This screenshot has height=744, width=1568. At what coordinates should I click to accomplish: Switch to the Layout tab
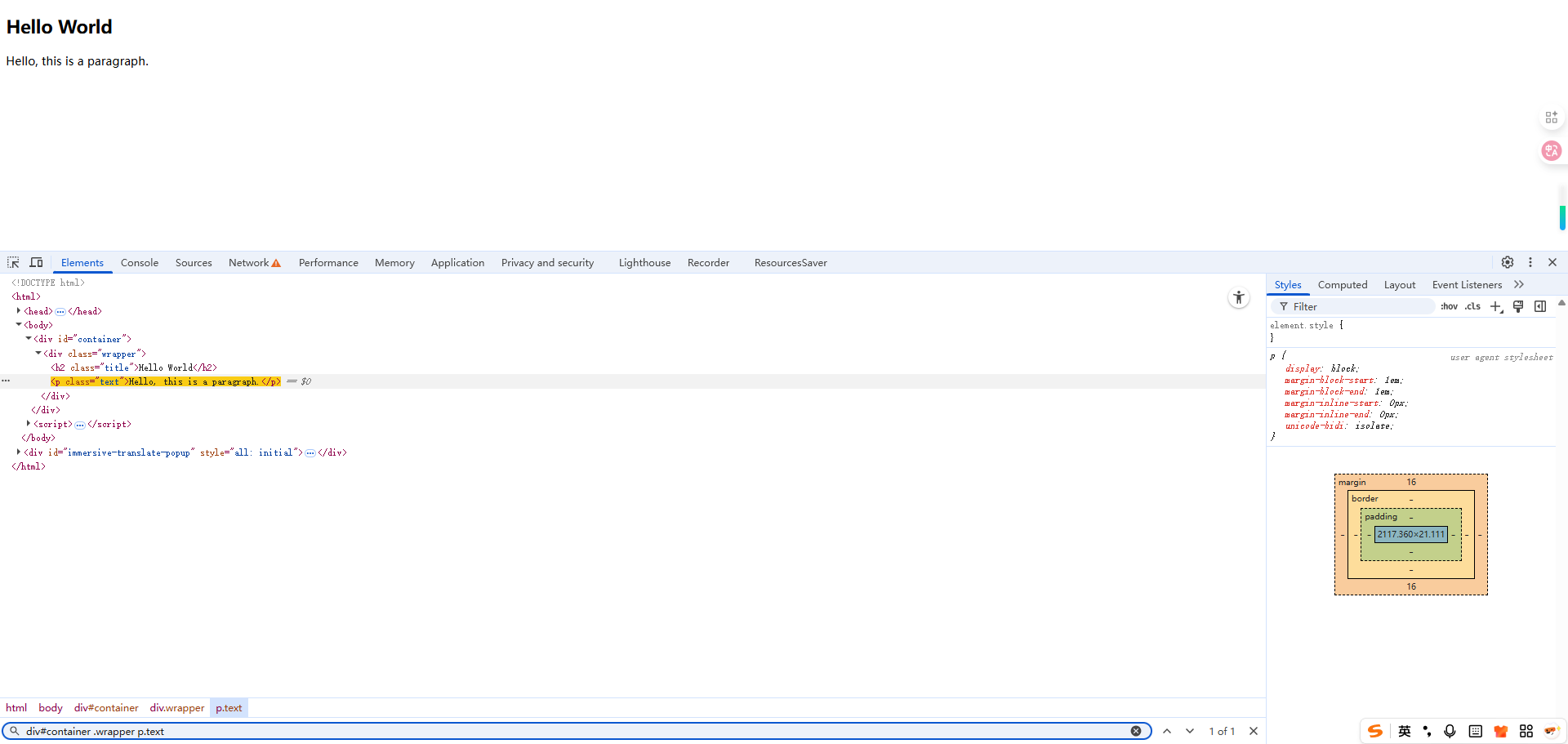click(1400, 284)
